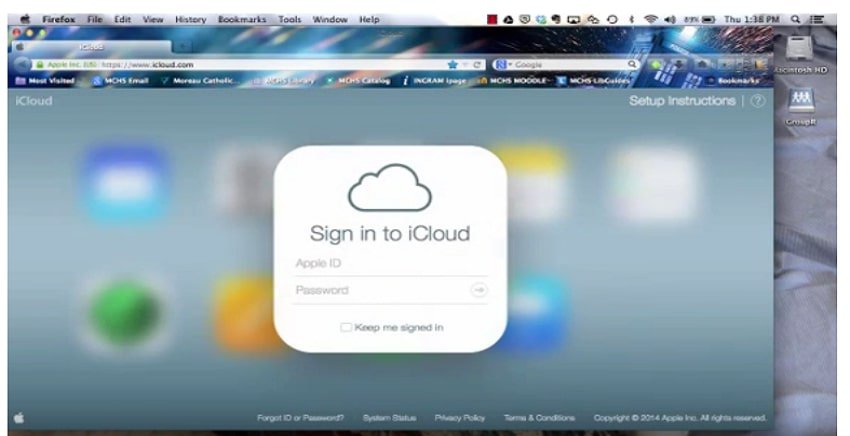Viewport: 850px width, 436px height.
Task: Open the search engine selector dropdown
Action: (503, 65)
